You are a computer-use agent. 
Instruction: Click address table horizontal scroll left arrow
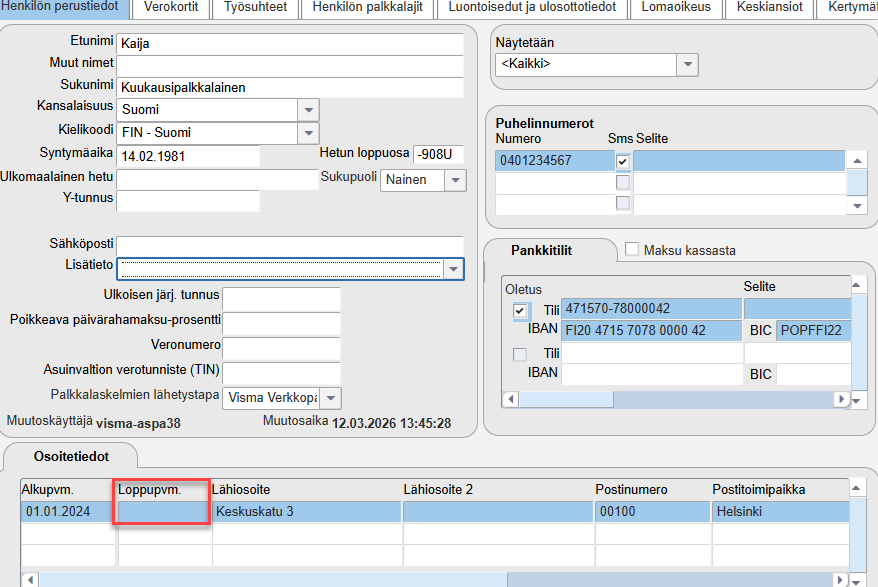pos(30,580)
